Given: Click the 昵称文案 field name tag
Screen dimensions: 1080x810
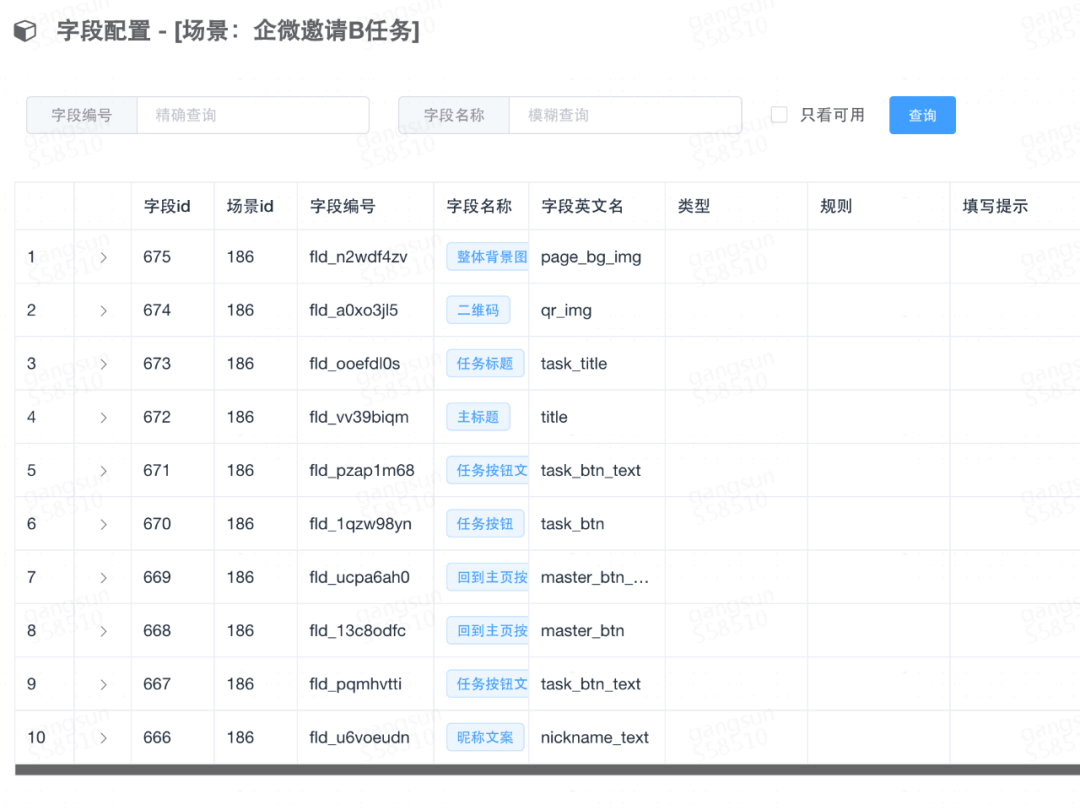Looking at the screenshot, I should (485, 738).
